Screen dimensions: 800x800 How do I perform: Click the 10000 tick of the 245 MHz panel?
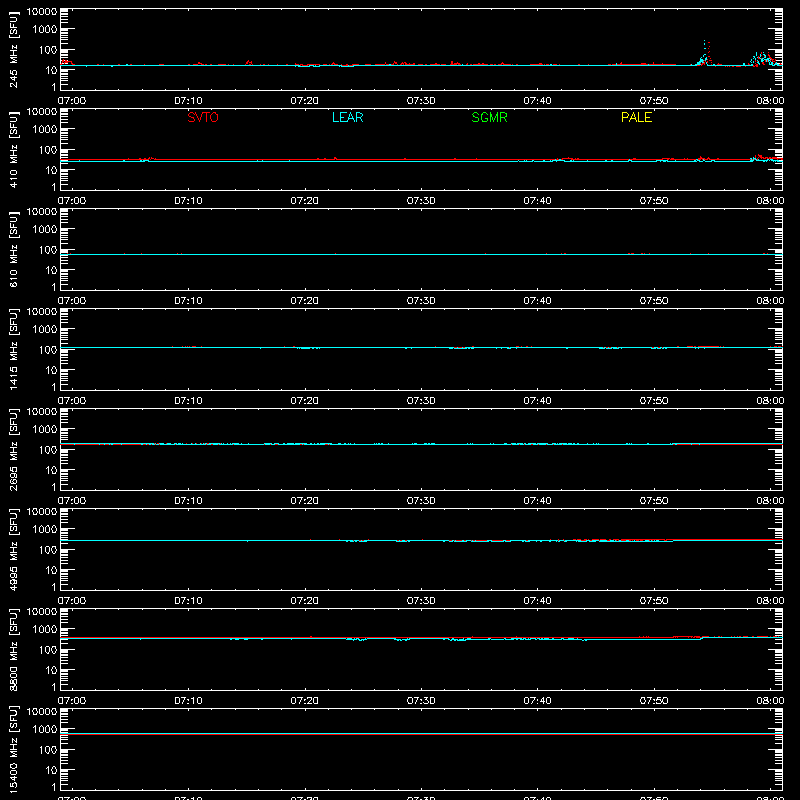pos(42,12)
